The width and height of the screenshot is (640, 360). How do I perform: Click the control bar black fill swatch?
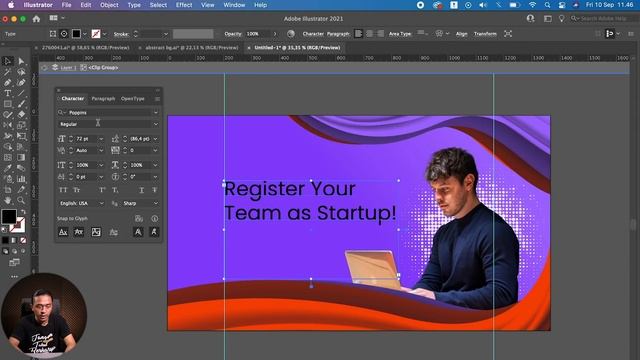pyautogui.click(x=76, y=34)
